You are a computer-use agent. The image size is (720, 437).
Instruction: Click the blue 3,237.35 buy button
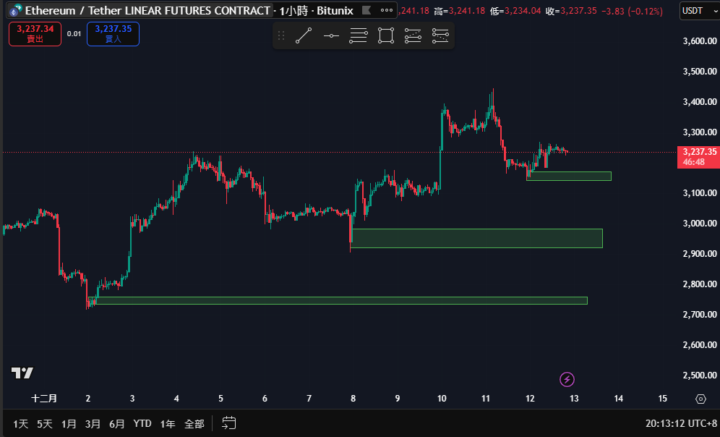pyautogui.click(x=113, y=34)
